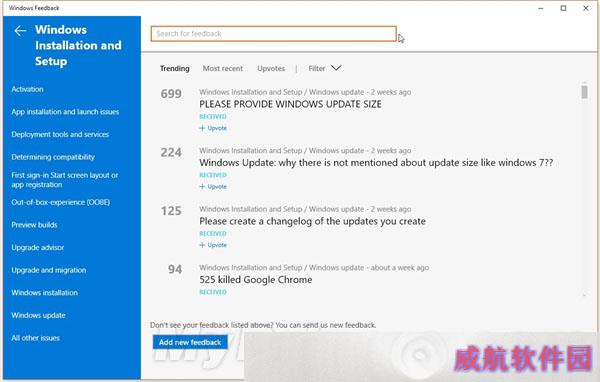
Task: Click the Add new feedback button
Action: 190,342
